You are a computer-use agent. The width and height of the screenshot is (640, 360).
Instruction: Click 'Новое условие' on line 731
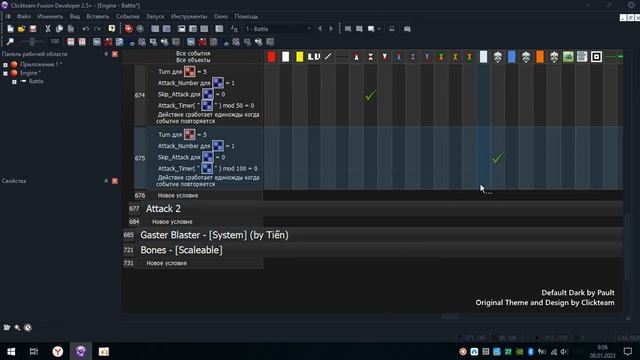click(x=167, y=263)
